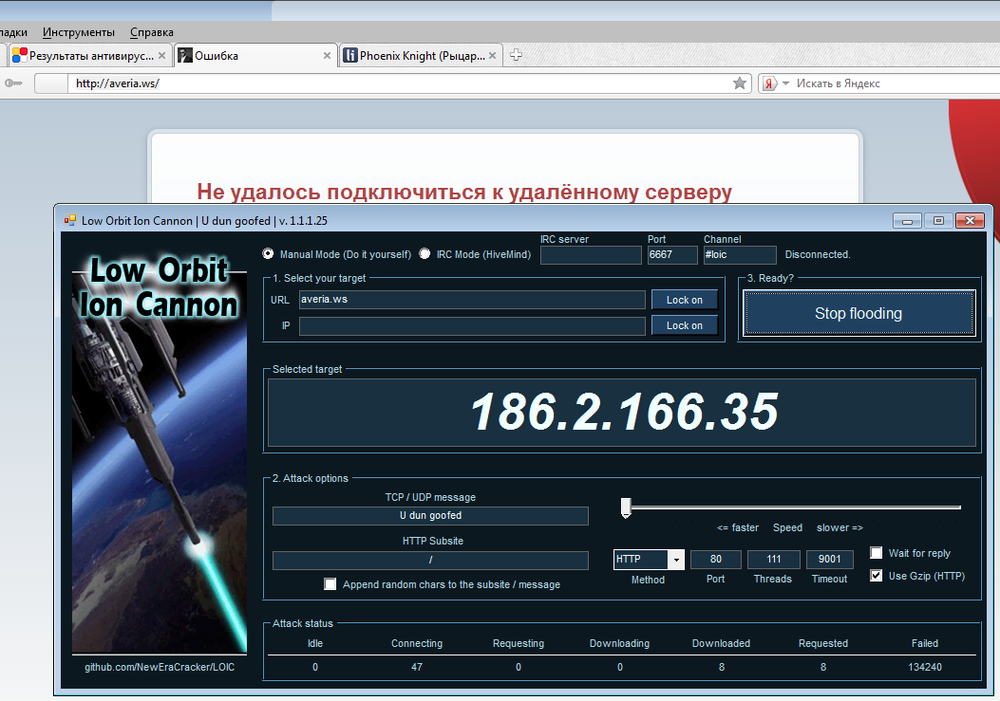The image size is (1000, 701).
Task: Select the IRC Mode (HiveMind) radio button
Action: tap(424, 254)
